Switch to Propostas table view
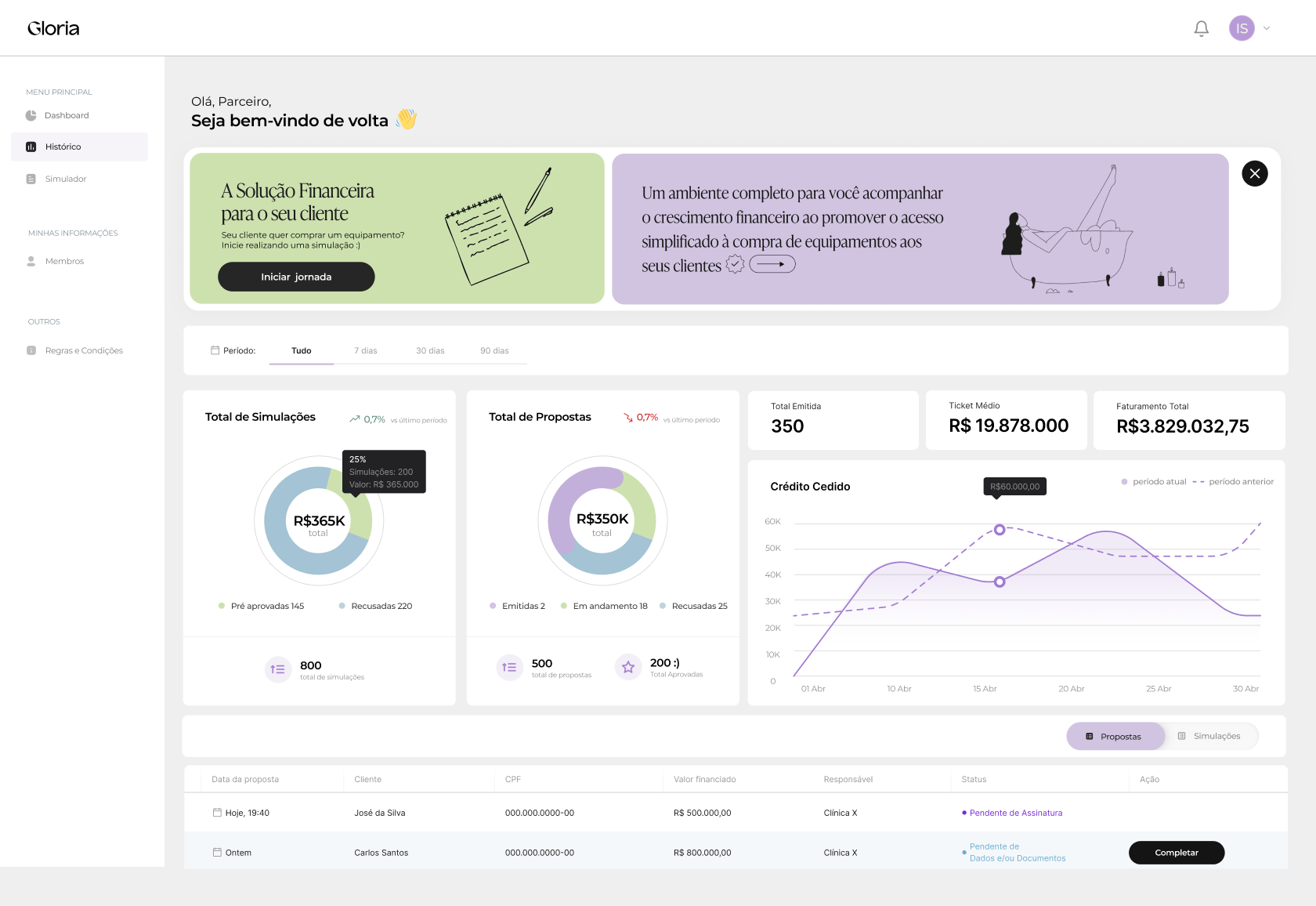 (x=1115, y=736)
